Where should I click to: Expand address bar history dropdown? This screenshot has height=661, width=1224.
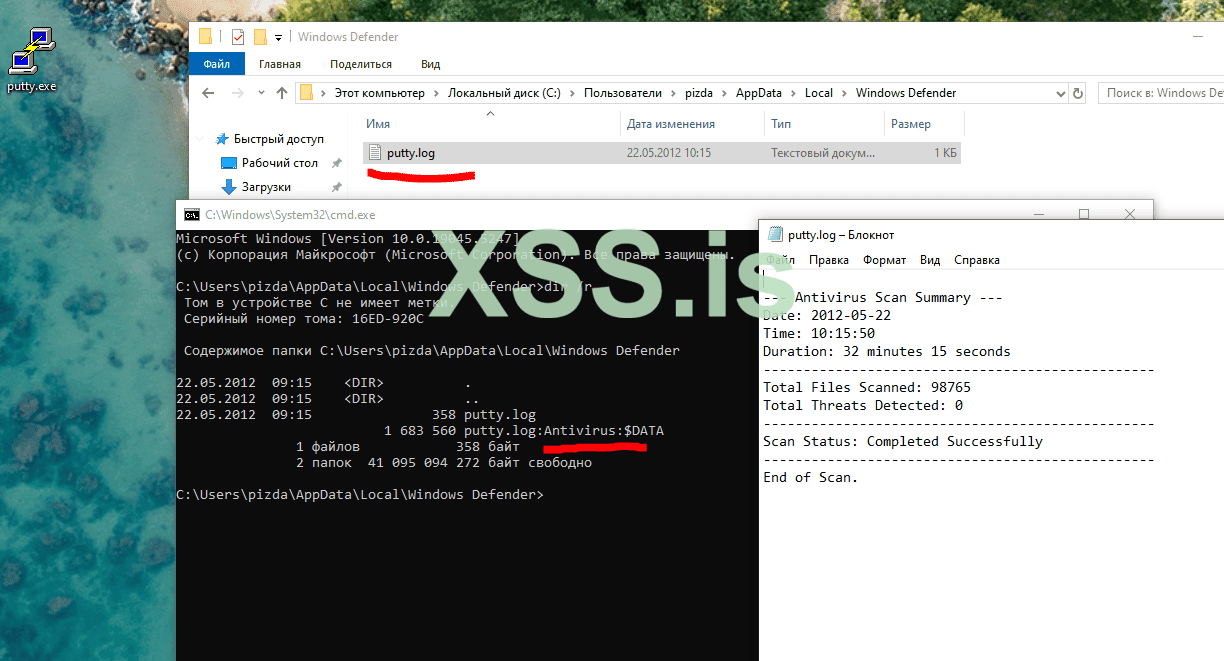pyautogui.click(x=1061, y=93)
